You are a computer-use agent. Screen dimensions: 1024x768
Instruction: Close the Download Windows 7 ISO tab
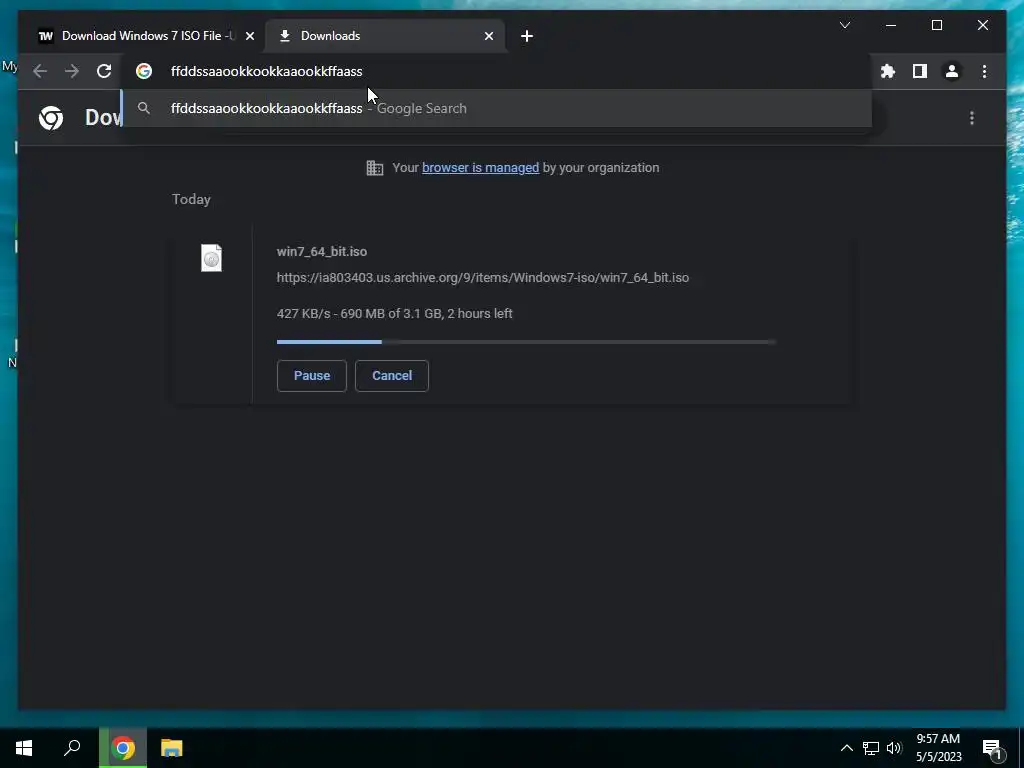[249, 36]
